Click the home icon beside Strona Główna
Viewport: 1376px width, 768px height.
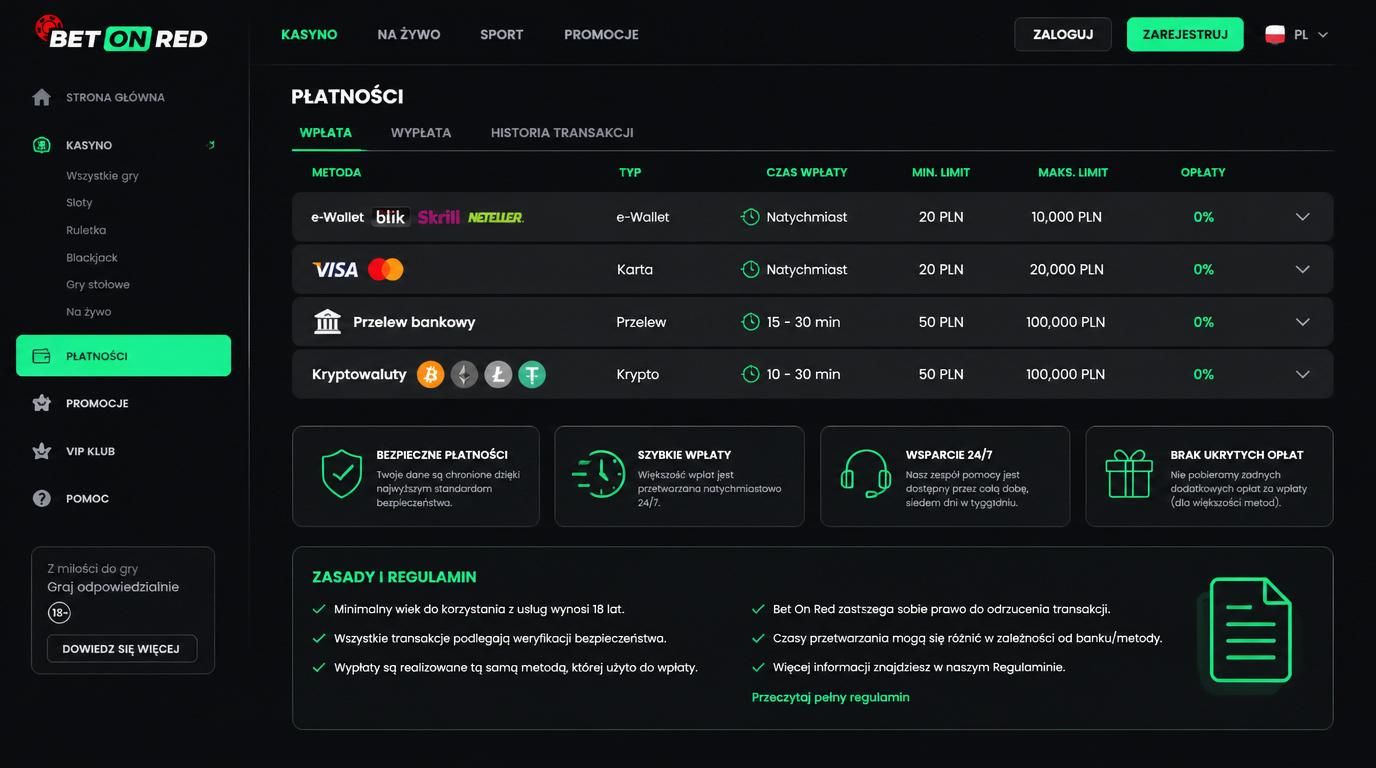pyautogui.click(x=41, y=97)
